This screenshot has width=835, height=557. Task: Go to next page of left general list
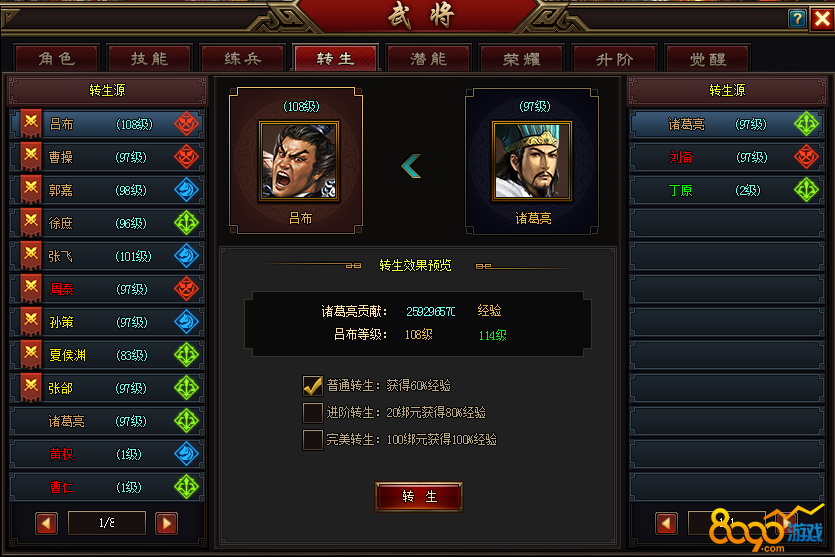click(x=167, y=523)
